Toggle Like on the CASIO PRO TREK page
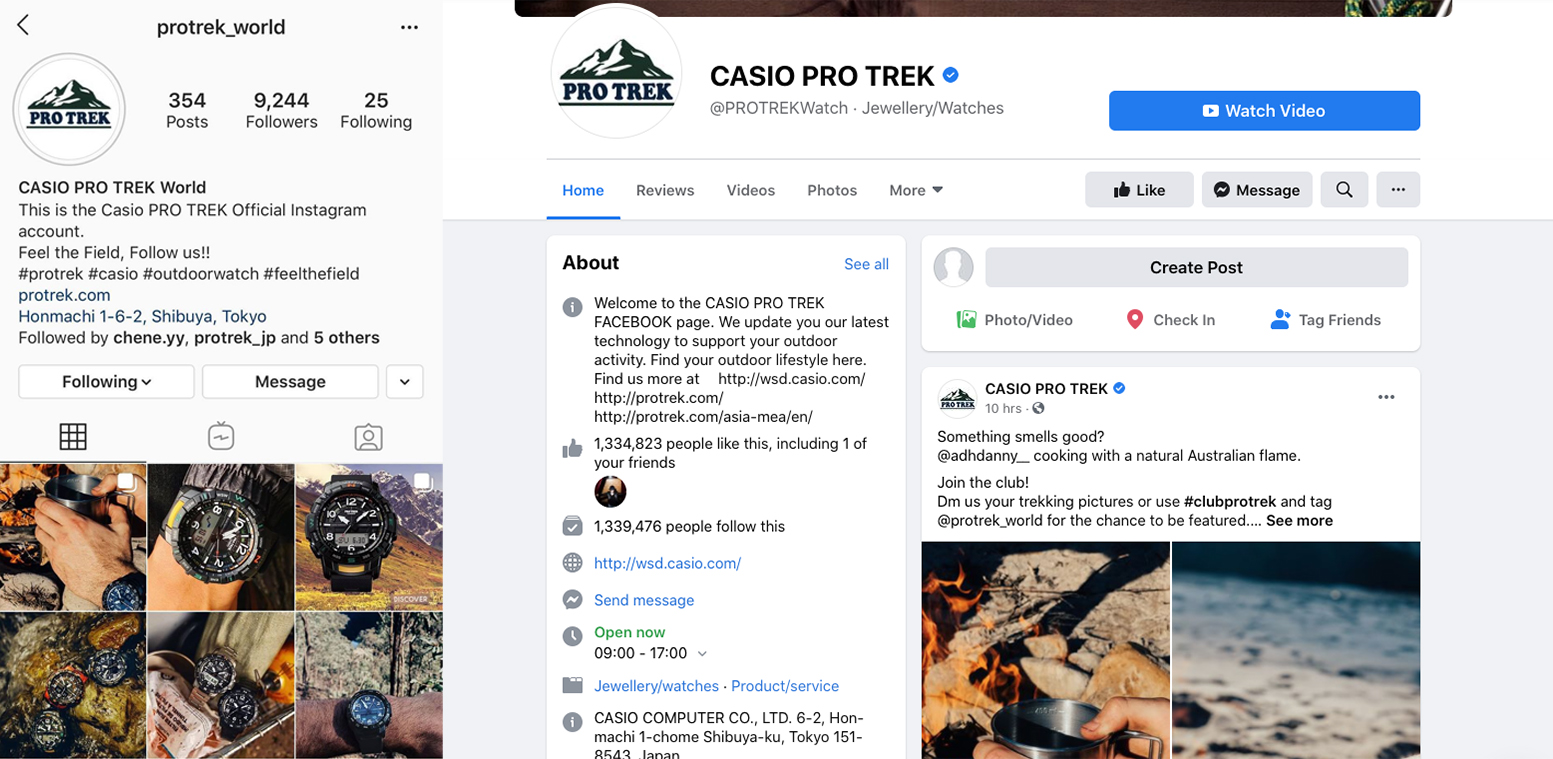This screenshot has width=1553, height=759. click(1139, 190)
